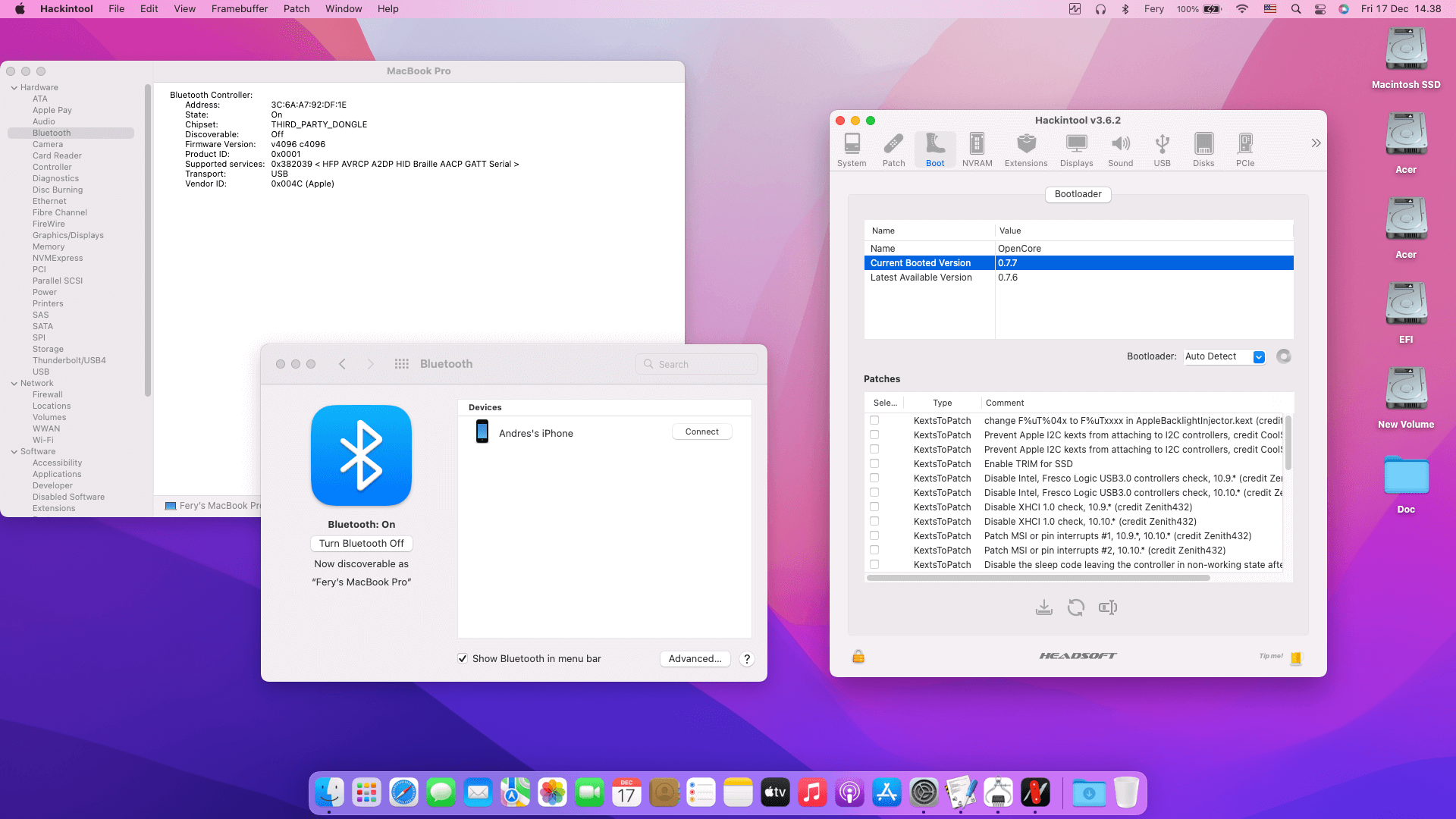The width and height of the screenshot is (1456, 819).
Task: Click the spinner icon next to Bootloader dropdown
Action: [1283, 356]
